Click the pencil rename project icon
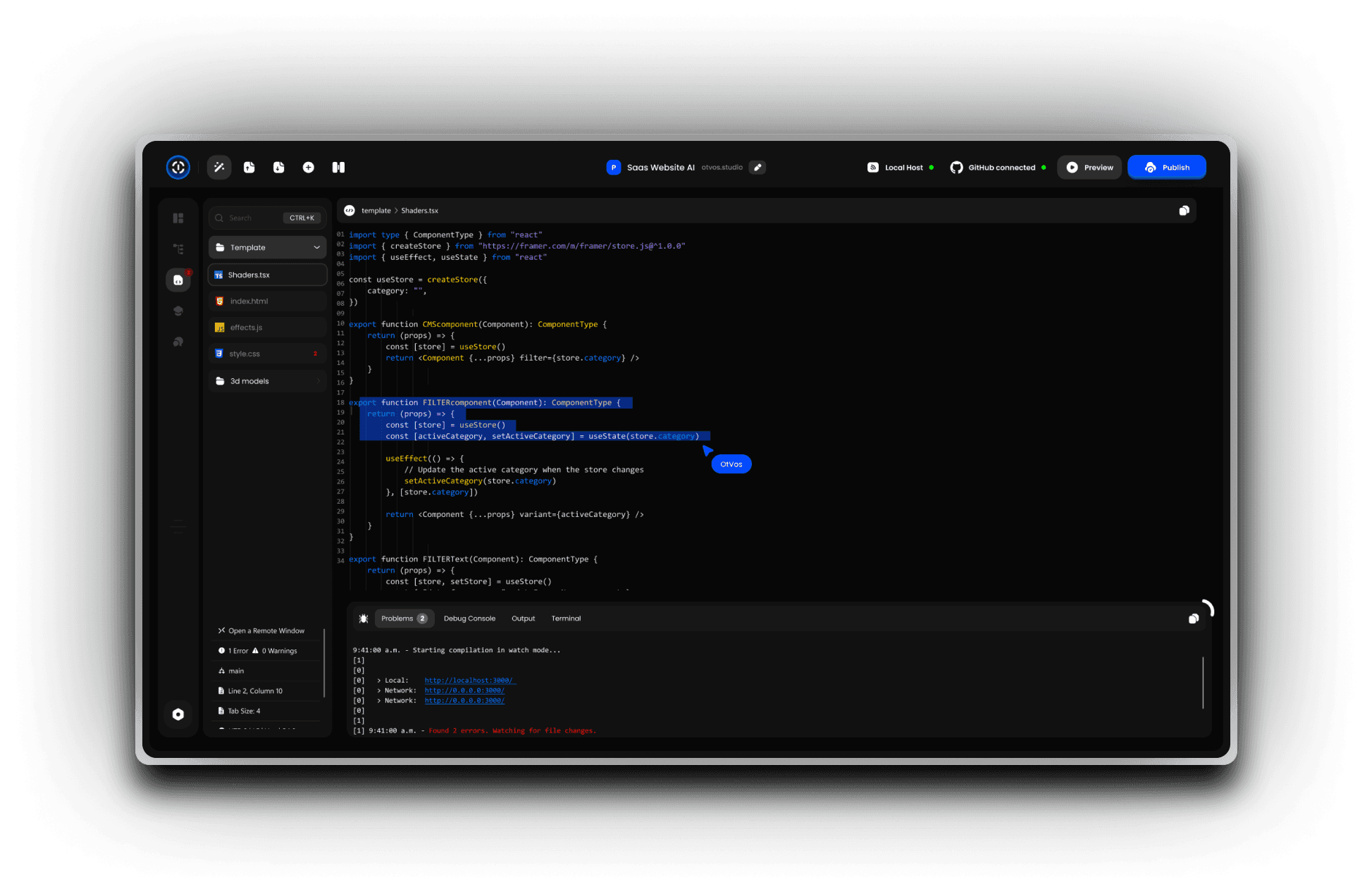This screenshot has width=1367, height=896. (x=757, y=168)
